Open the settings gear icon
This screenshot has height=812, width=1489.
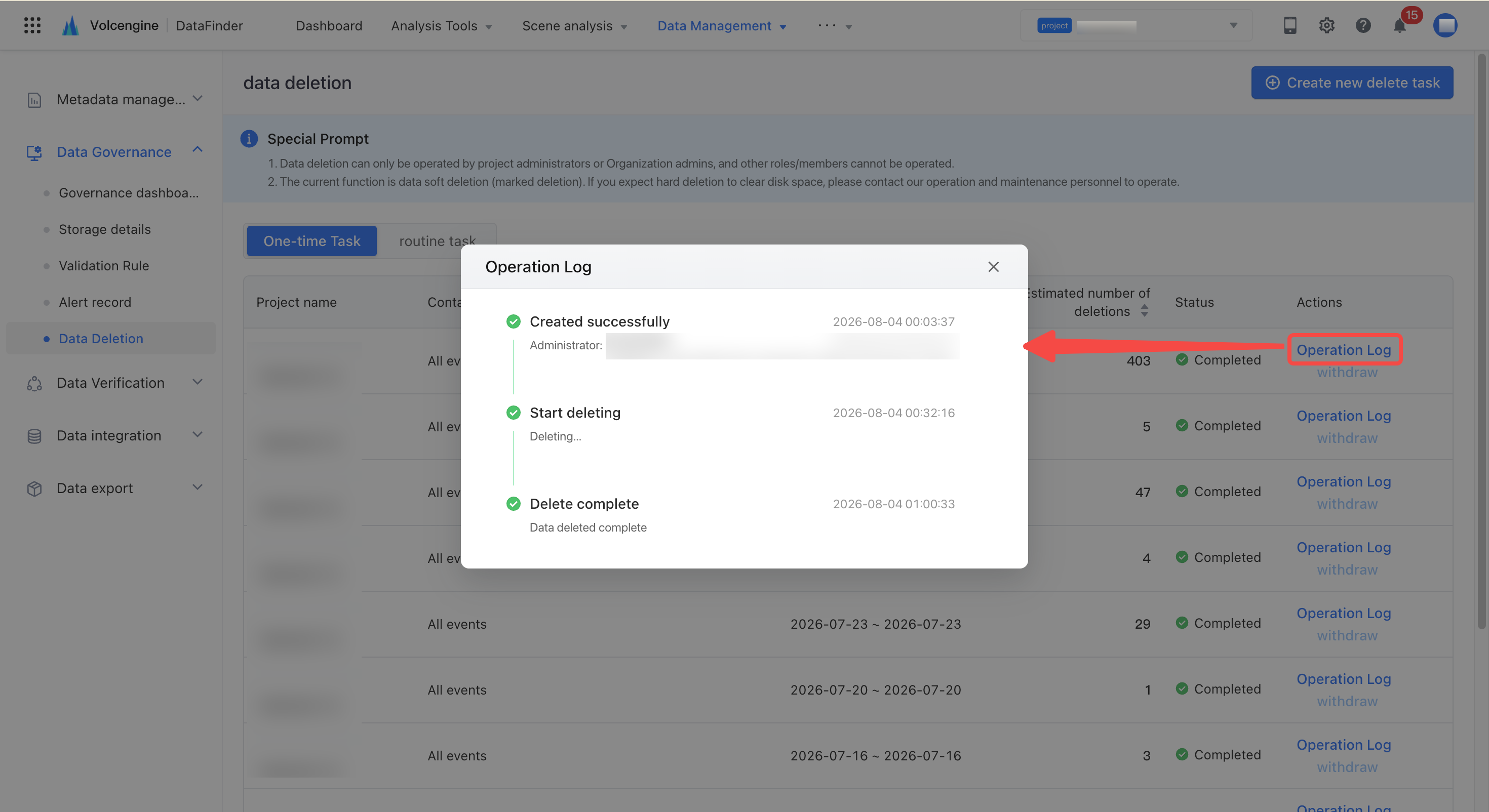[x=1326, y=25]
